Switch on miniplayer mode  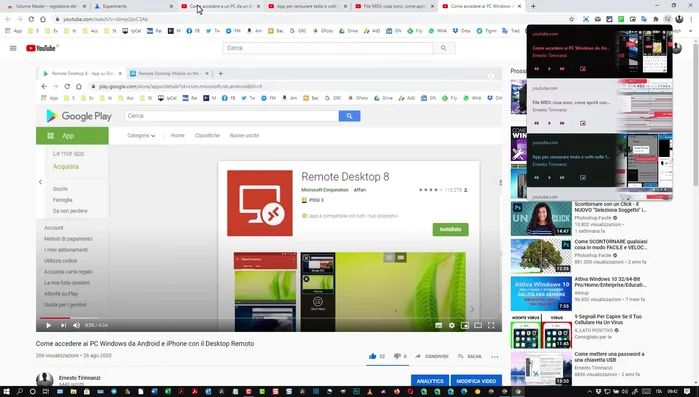[x=465, y=325]
